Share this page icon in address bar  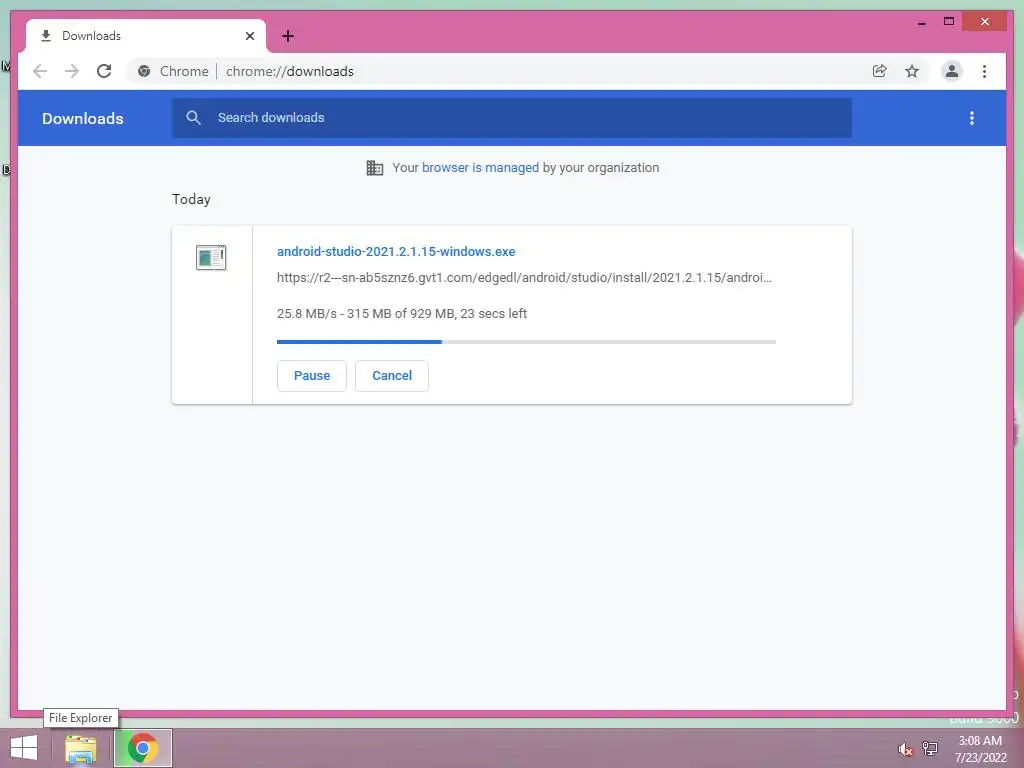coord(880,71)
